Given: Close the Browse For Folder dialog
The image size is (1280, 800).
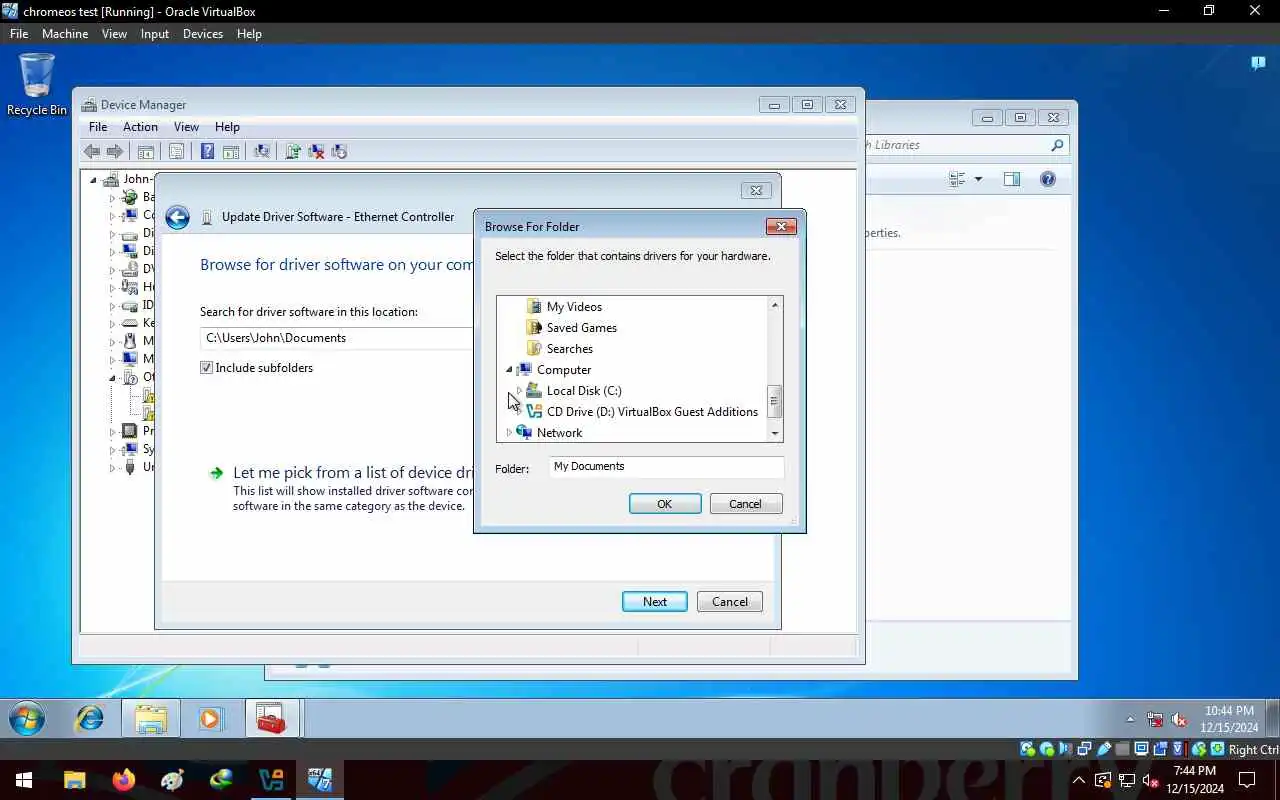Looking at the screenshot, I should (x=781, y=227).
